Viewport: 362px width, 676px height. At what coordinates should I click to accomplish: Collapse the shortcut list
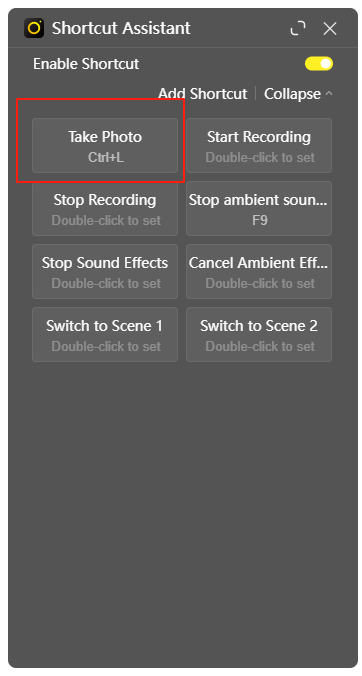click(292, 94)
